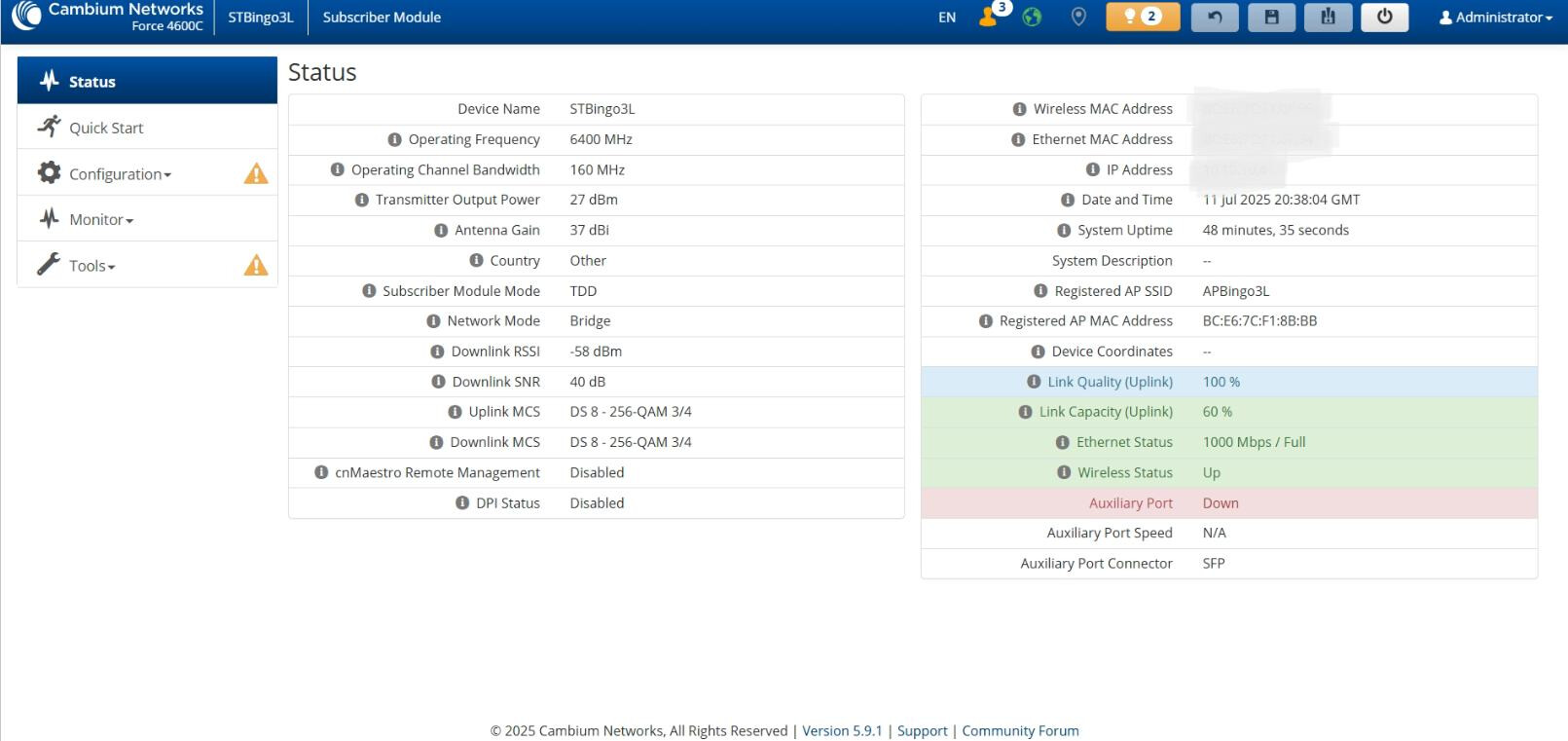Click info icon beside Operating Channel Bandwidth
1568x741 pixels.
337,169
